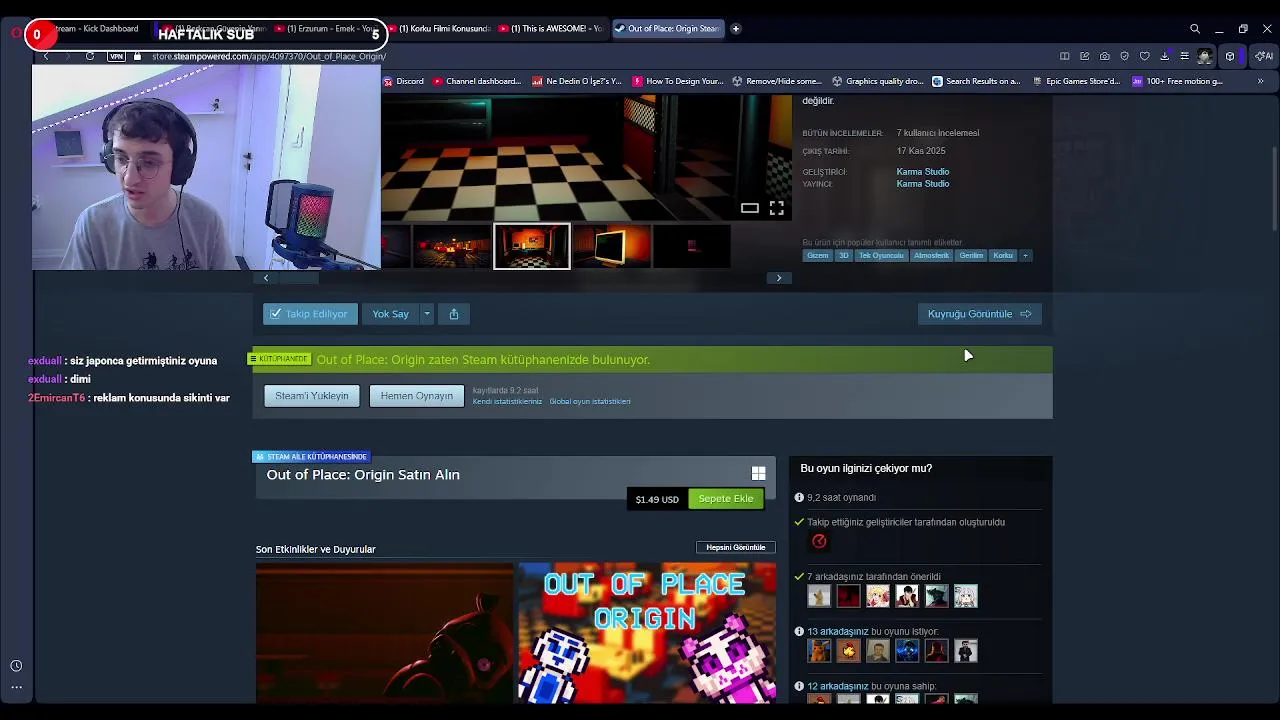Click the Gerilim tag

coord(971,255)
